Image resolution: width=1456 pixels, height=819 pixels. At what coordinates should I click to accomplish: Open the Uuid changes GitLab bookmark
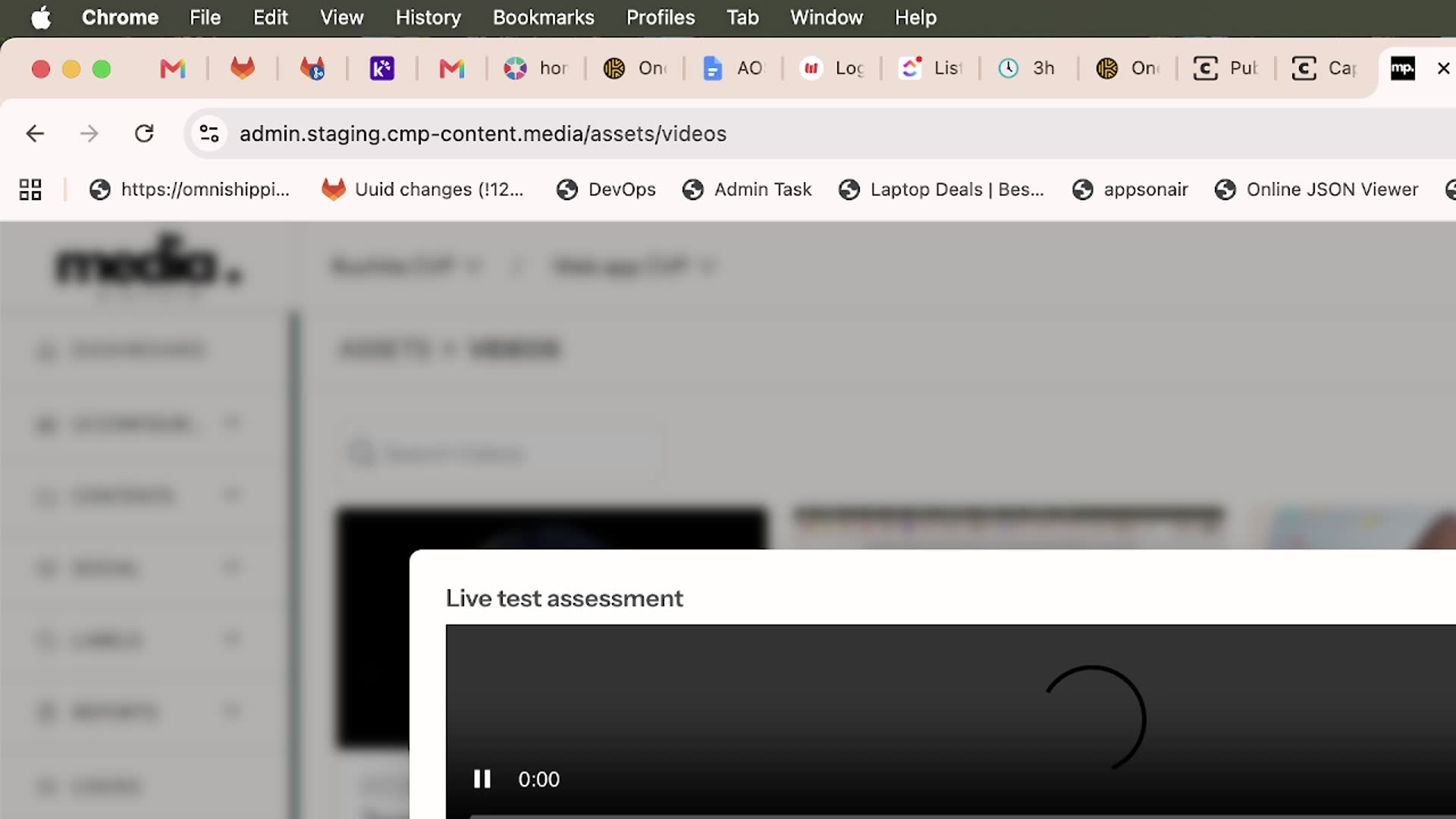[x=422, y=190]
